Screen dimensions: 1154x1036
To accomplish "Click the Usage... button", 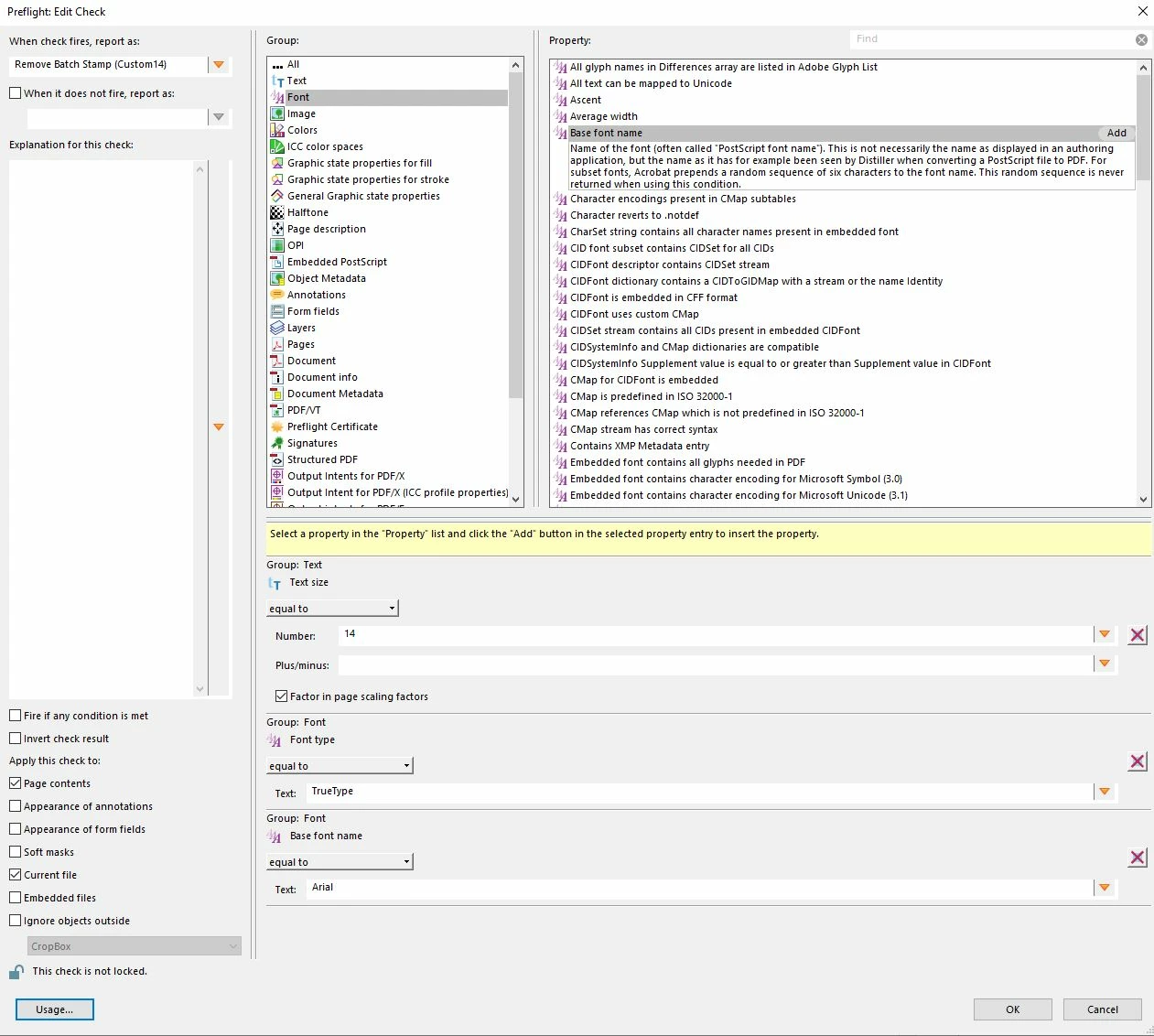I will coord(55,1009).
